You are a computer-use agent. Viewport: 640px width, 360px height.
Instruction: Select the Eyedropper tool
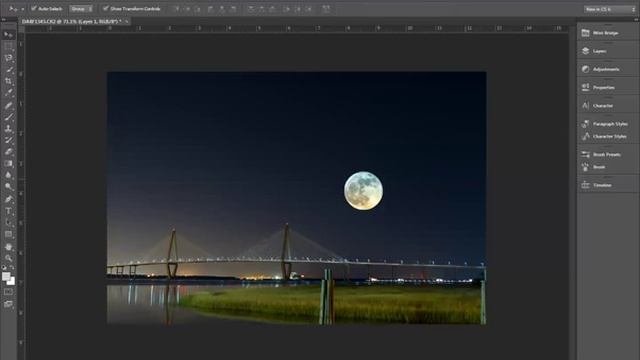(8, 93)
